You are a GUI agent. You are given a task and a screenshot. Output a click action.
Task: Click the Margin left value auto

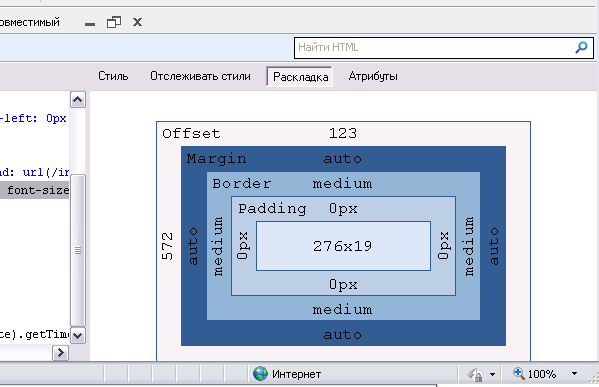coord(193,246)
